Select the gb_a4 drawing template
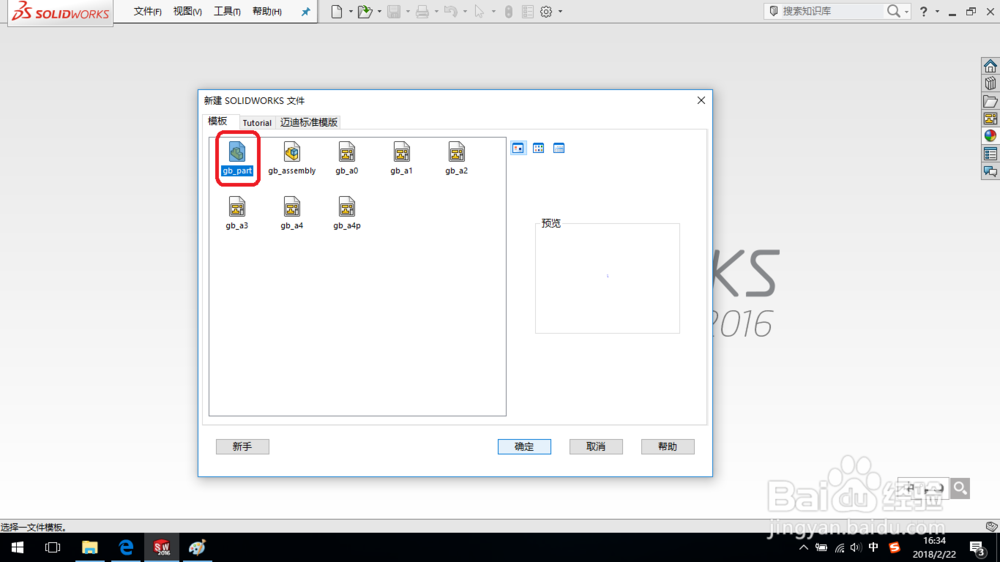The image size is (1000, 562). click(x=291, y=213)
